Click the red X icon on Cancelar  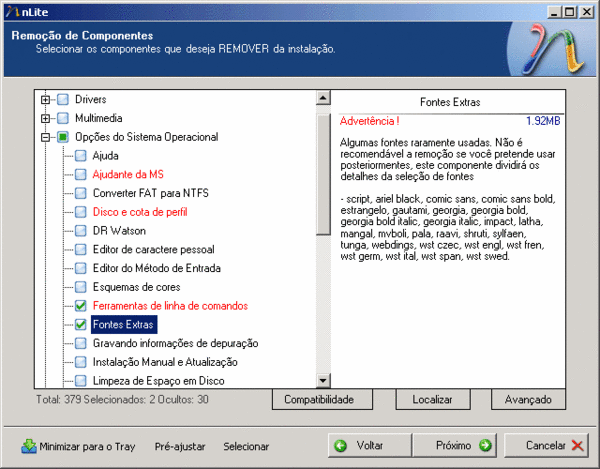tap(577, 446)
